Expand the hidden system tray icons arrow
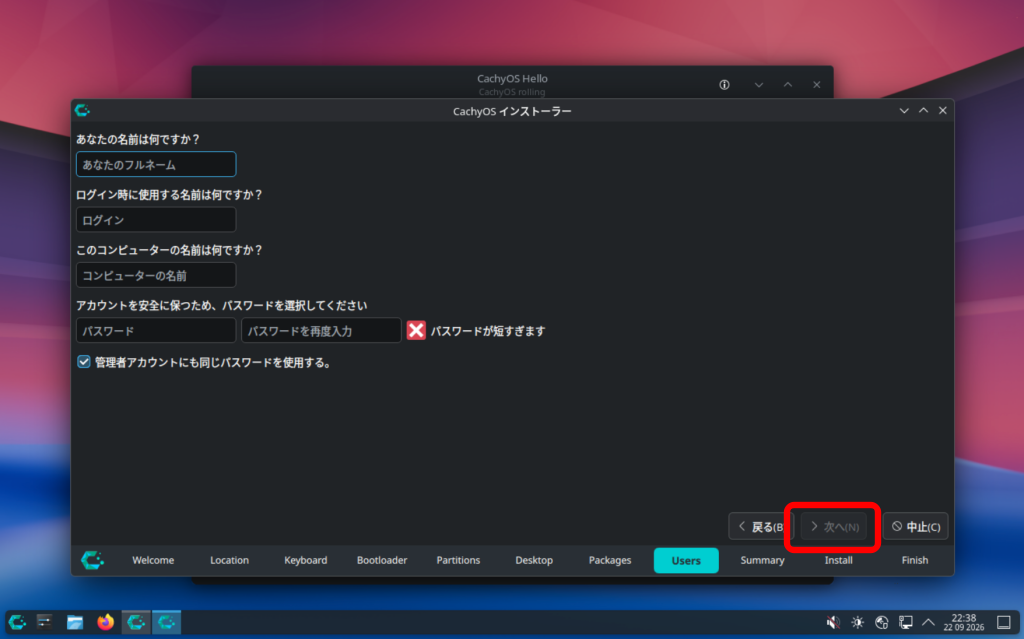This screenshot has width=1024, height=639. (928, 623)
